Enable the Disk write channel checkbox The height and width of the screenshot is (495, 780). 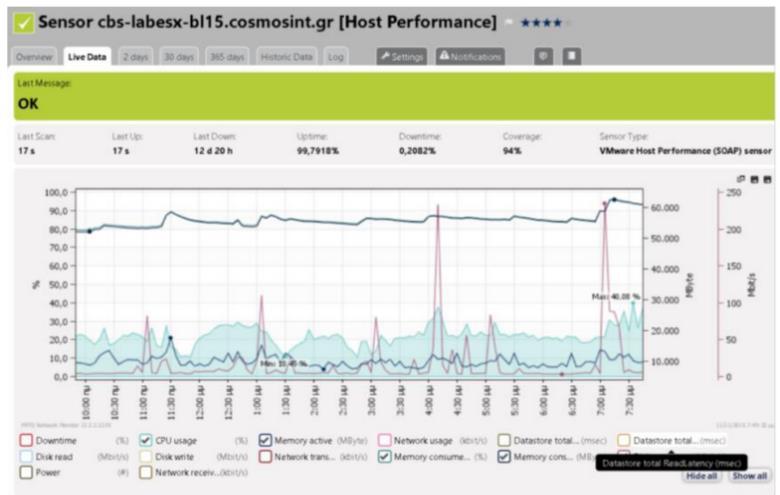coord(146,456)
